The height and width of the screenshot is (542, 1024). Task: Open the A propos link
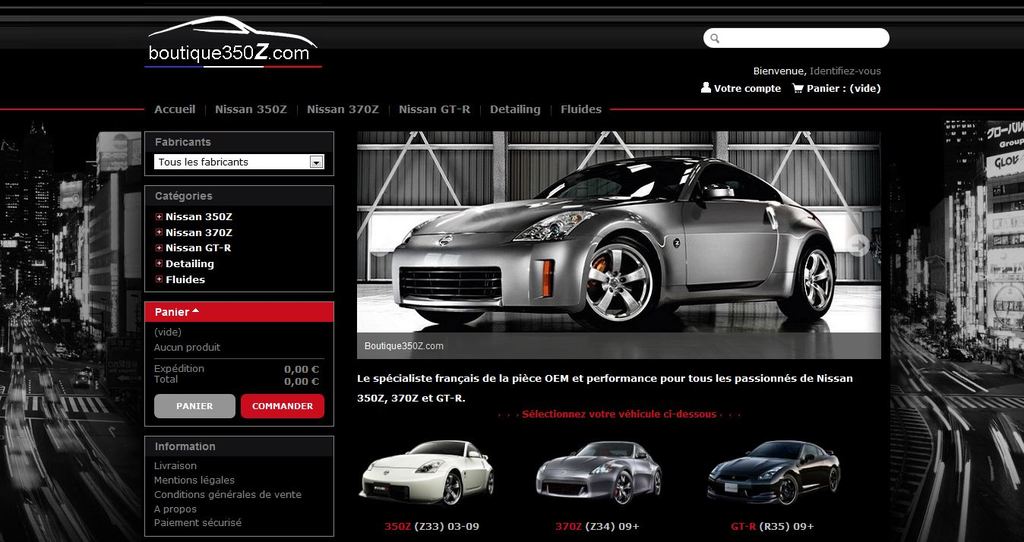pyautogui.click(x=175, y=509)
